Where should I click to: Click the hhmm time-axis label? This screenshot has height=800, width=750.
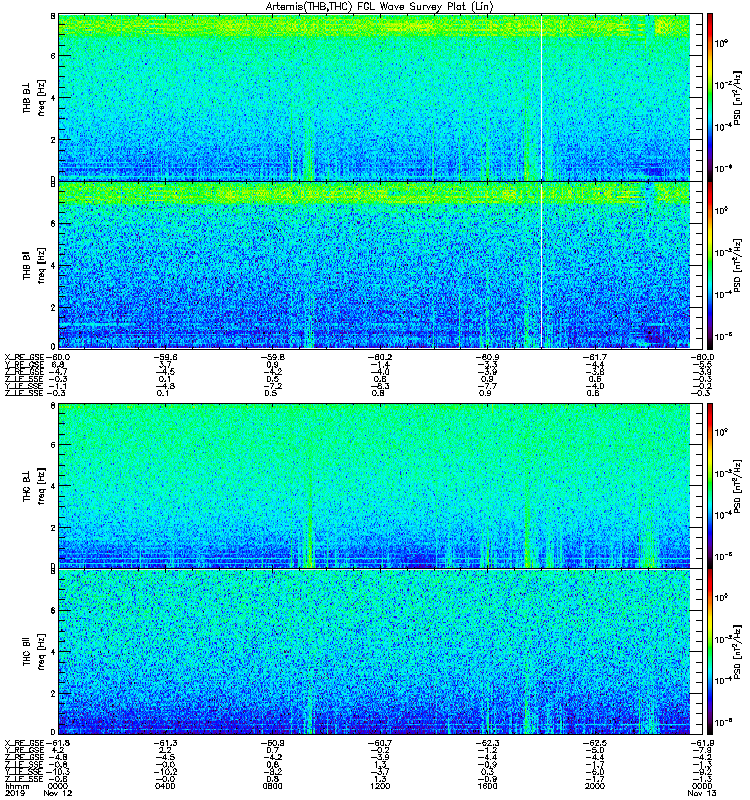pyautogui.click(x=17, y=786)
